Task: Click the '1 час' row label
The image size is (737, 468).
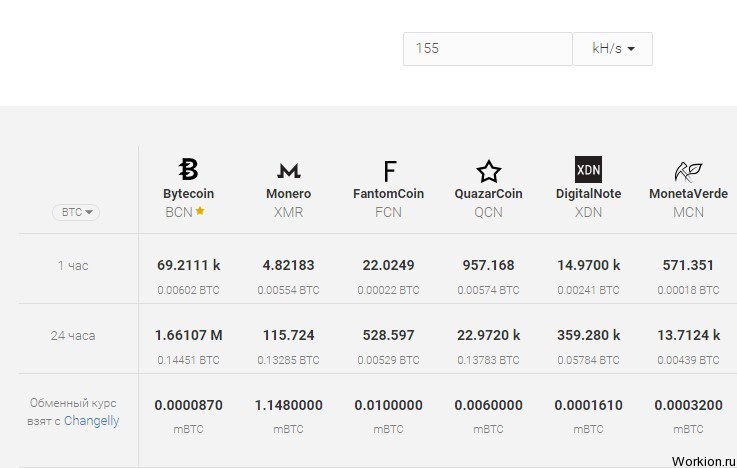Action: pyautogui.click(x=73, y=266)
